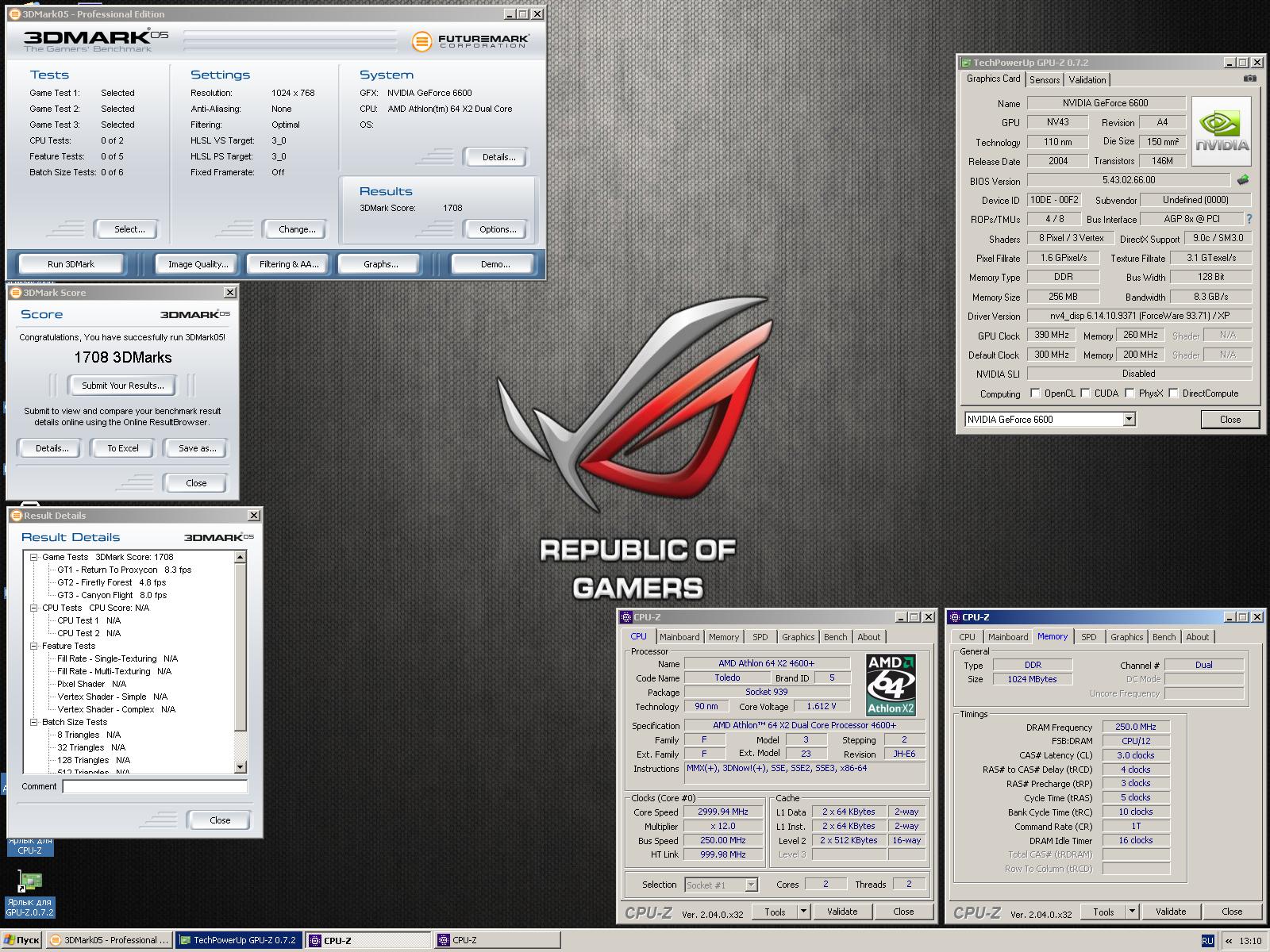Collapse the CPU Tests tree node

(x=34, y=608)
